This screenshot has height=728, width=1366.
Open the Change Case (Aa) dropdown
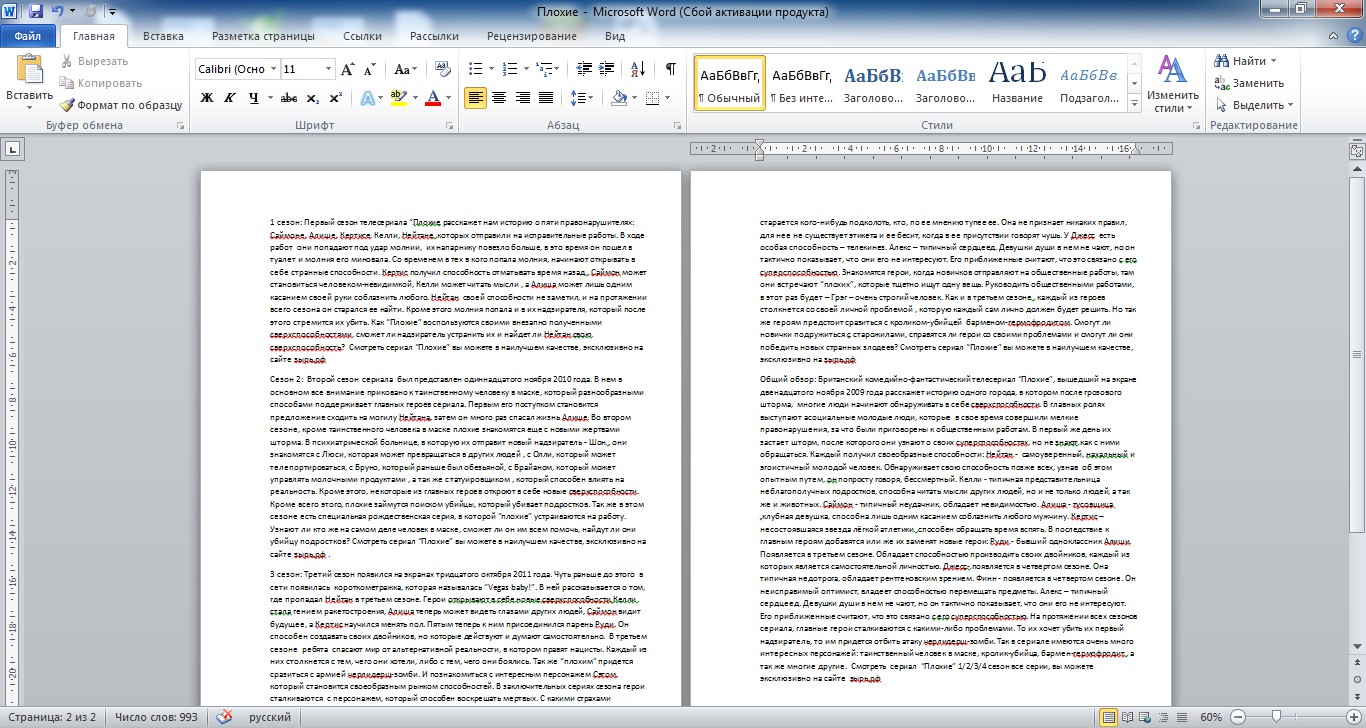(x=405, y=69)
